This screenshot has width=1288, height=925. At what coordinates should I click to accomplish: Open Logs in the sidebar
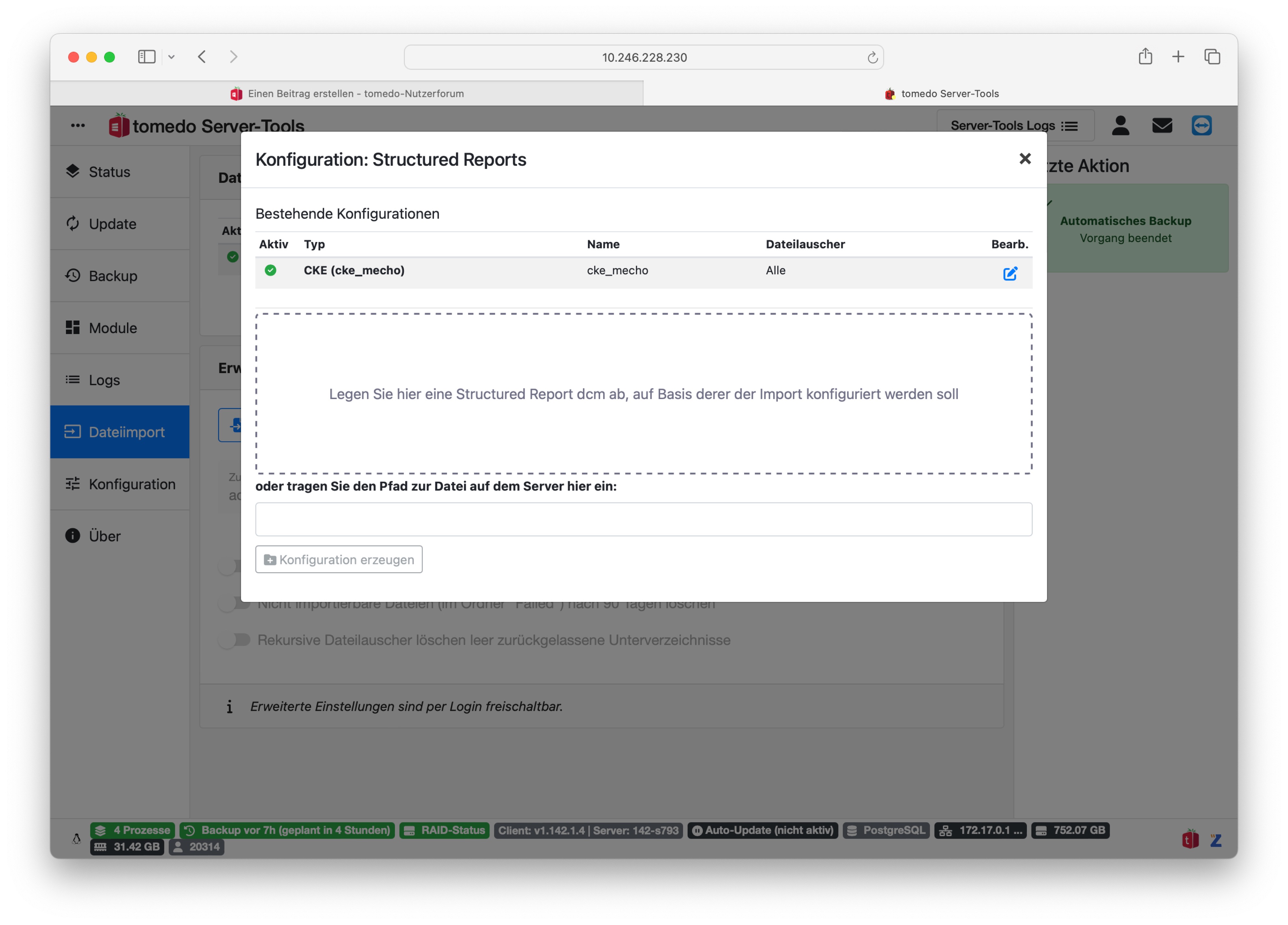(x=120, y=379)
